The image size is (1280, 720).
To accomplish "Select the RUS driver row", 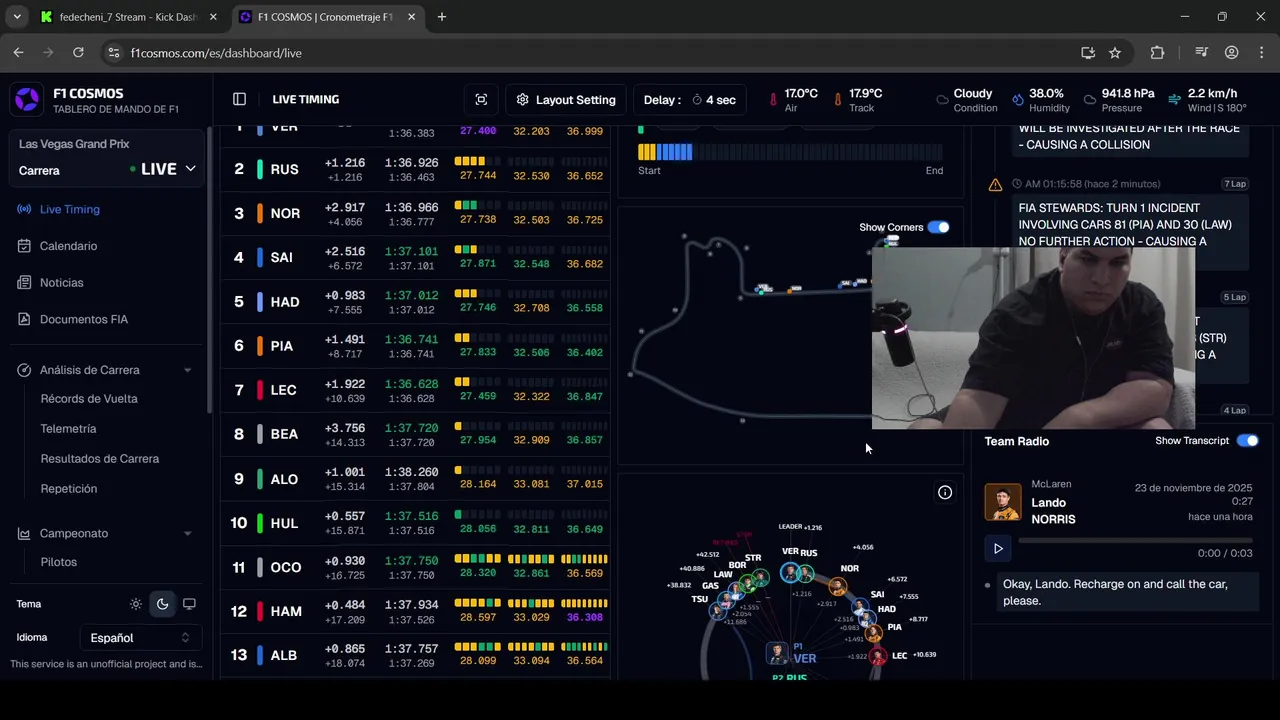I will [x=415, y=170].
